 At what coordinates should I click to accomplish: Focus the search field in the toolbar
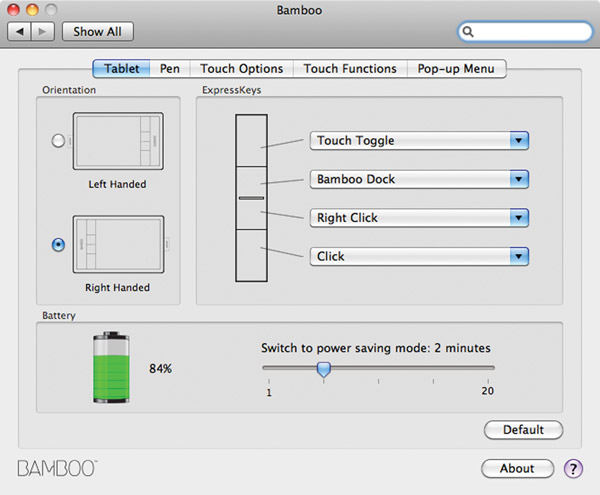coord(525,31)
